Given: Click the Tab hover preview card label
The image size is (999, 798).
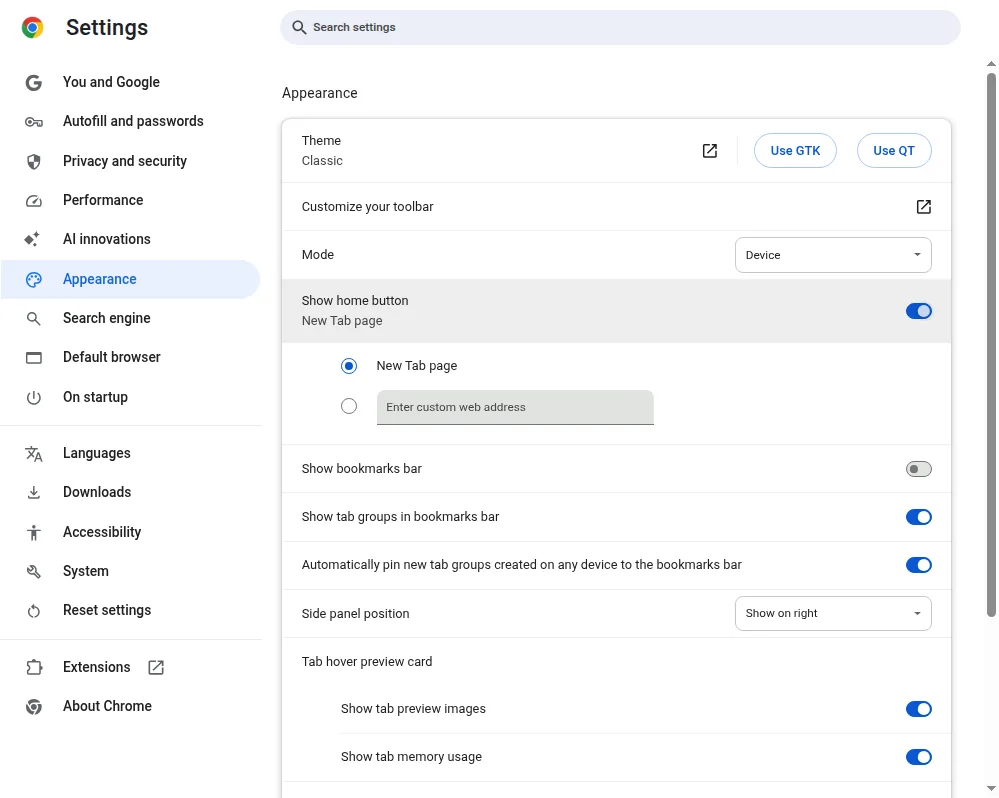Looking at the screenshot, I should 367,662.
